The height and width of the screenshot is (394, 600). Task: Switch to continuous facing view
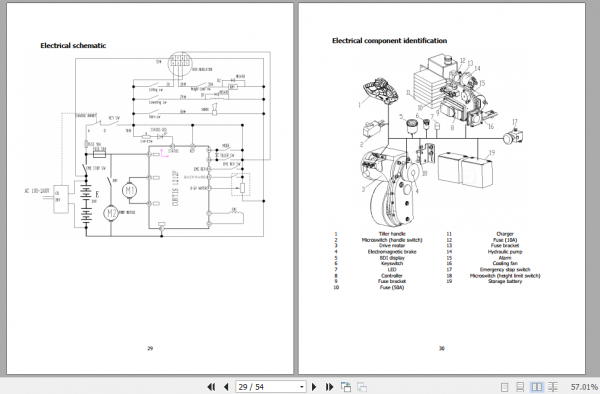[x=553, y=387]
